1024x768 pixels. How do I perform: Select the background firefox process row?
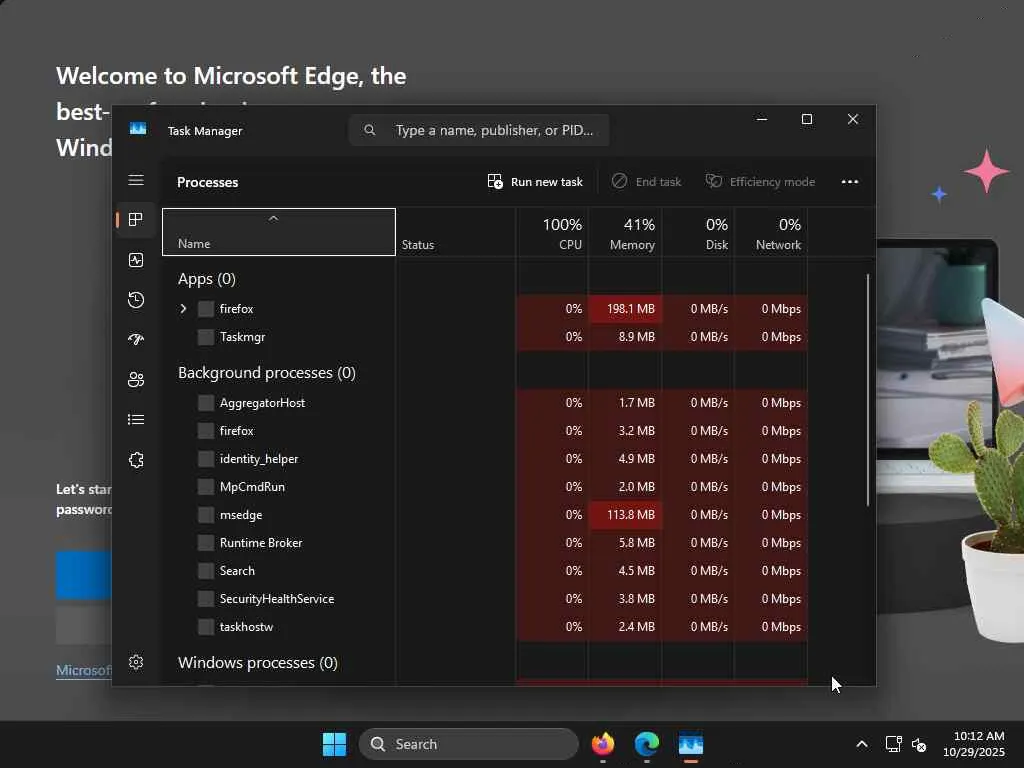[x=485, y=431]
